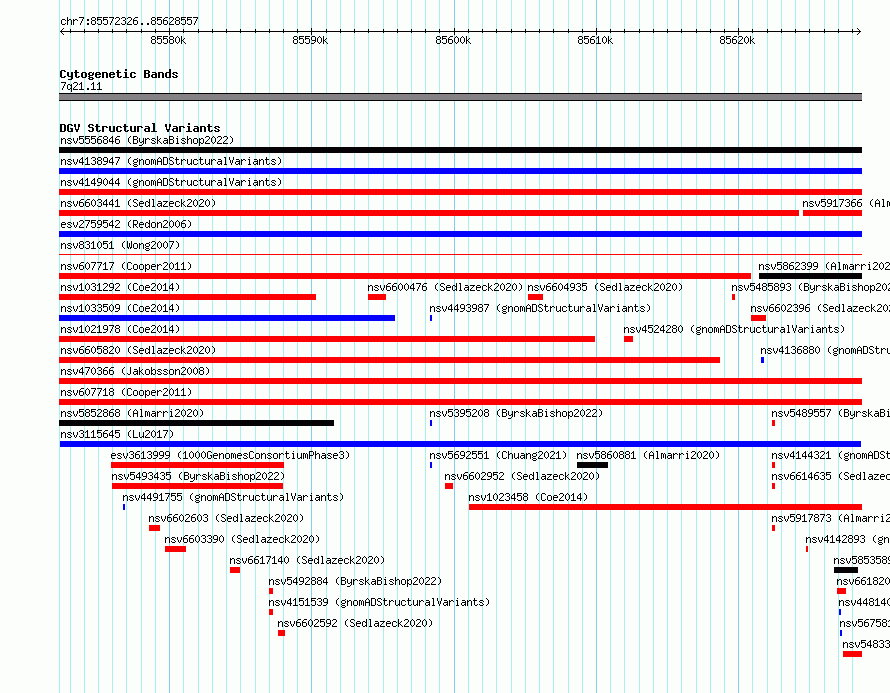Open the nsv1021978 (Coe2014) label
The width and height of the screenshot is (890, 693).
pyautogui.click(x=120, y=329)
